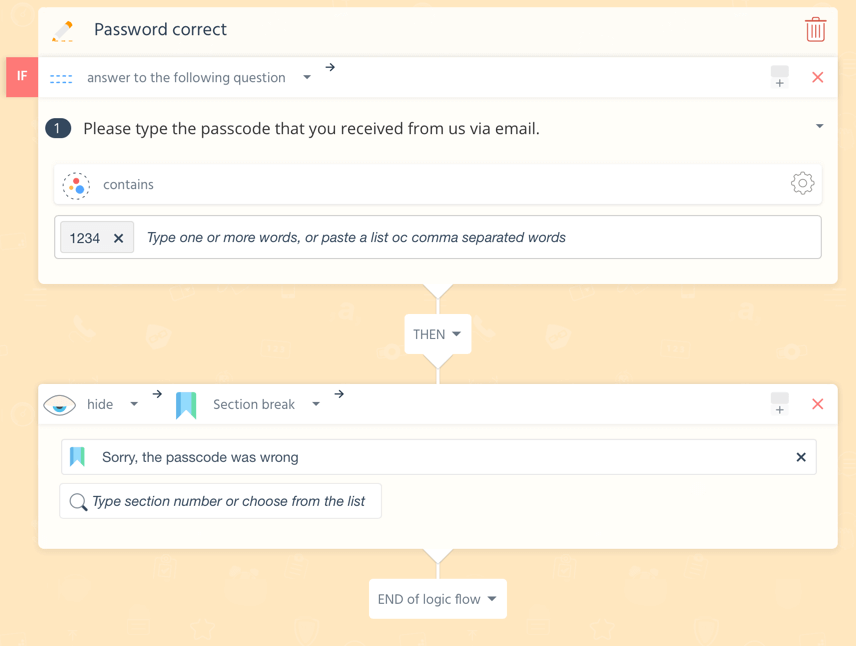Open the Section break dropdown
The image size is (856, 646).
pos(316,404)
